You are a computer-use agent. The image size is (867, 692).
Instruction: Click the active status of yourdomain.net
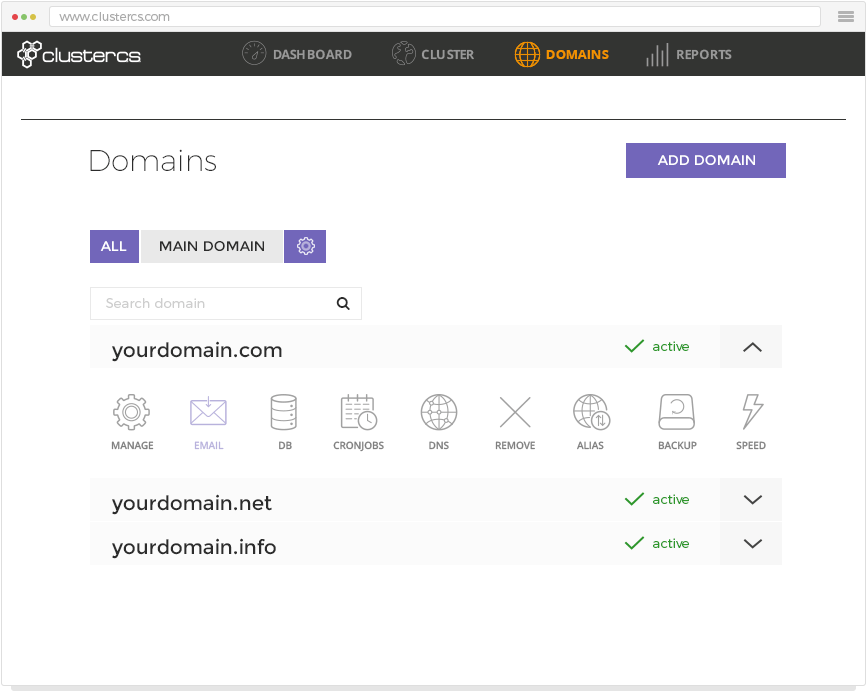(657, 500)
